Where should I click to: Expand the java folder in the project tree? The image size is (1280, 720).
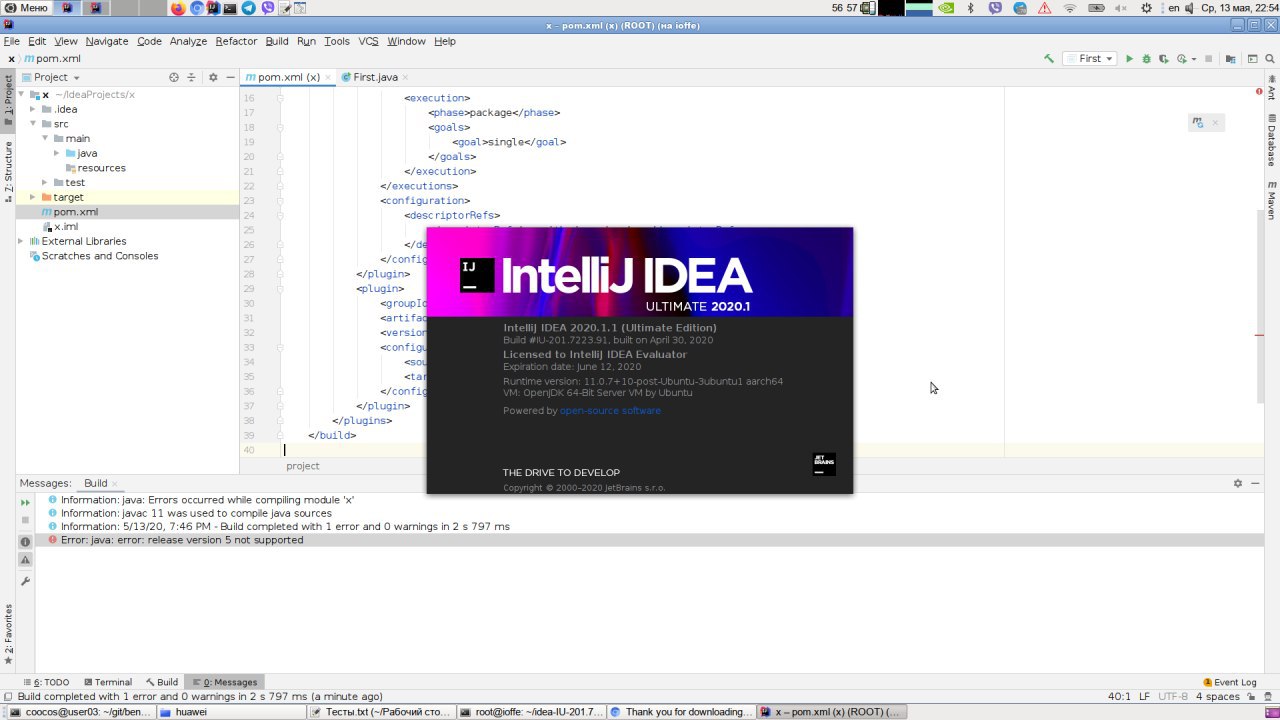[x=57, y=153]
